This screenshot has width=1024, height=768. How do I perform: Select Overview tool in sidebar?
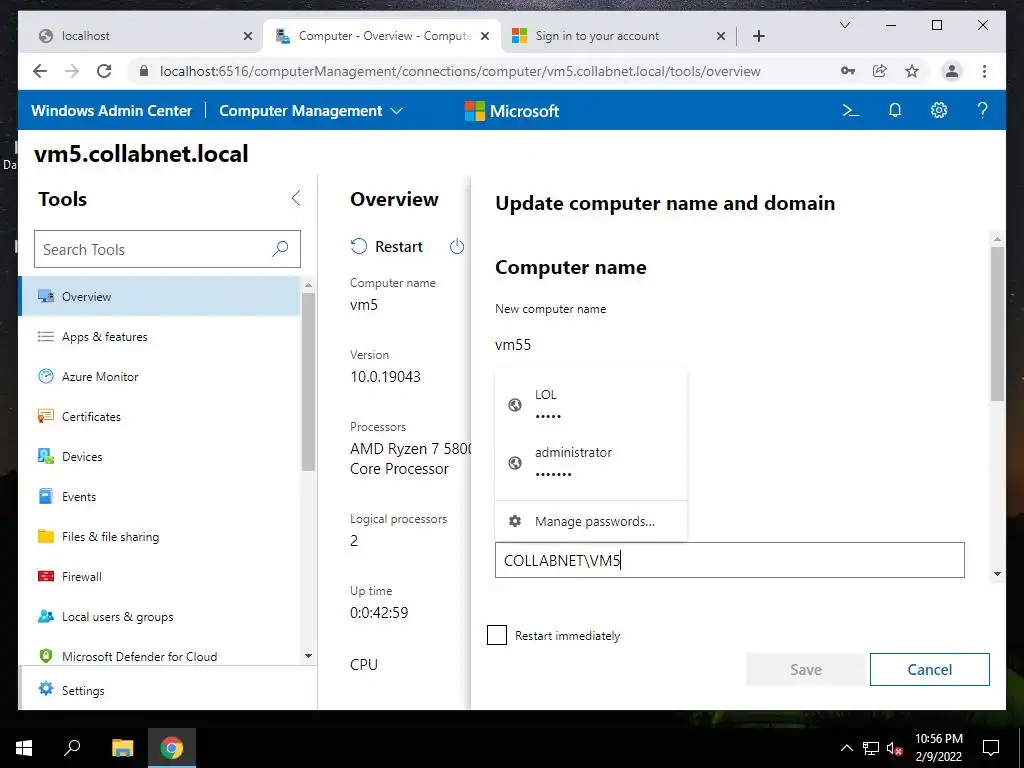click(161, 296)
